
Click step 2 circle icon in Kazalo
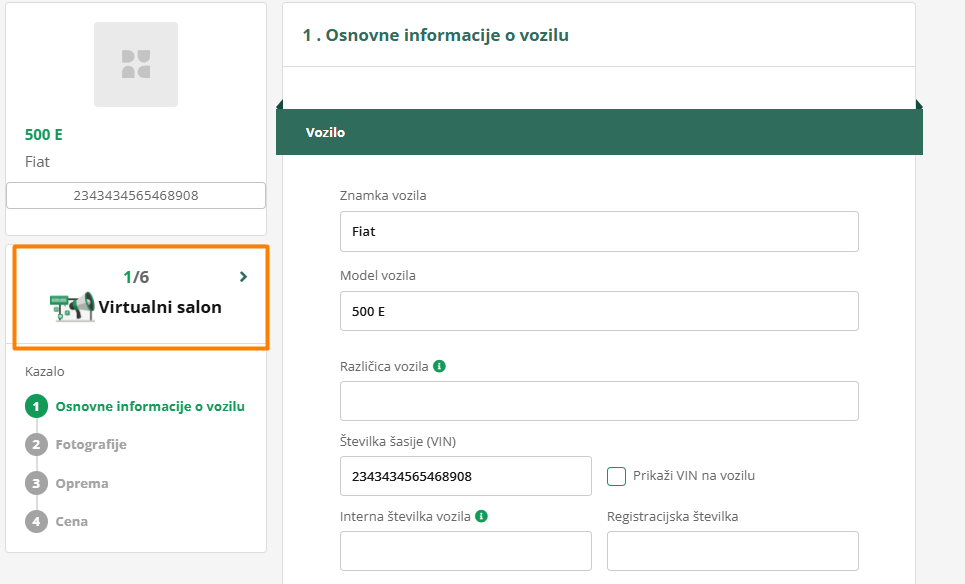(37, 444)
